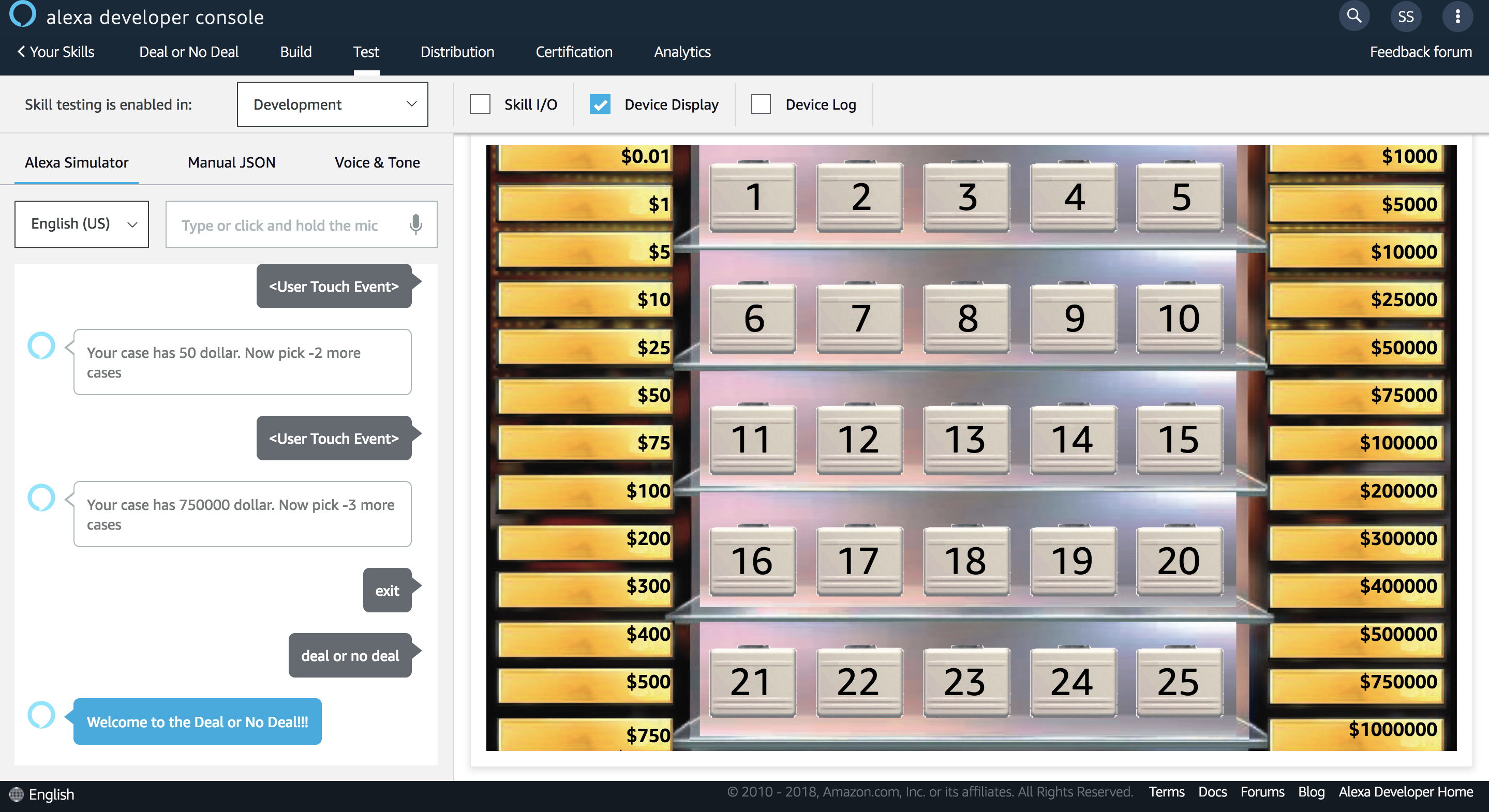The width and height of the screenshot is (1489, 812).
Task: Click the Alexa ring logo in header
Action: click(23, 14)
